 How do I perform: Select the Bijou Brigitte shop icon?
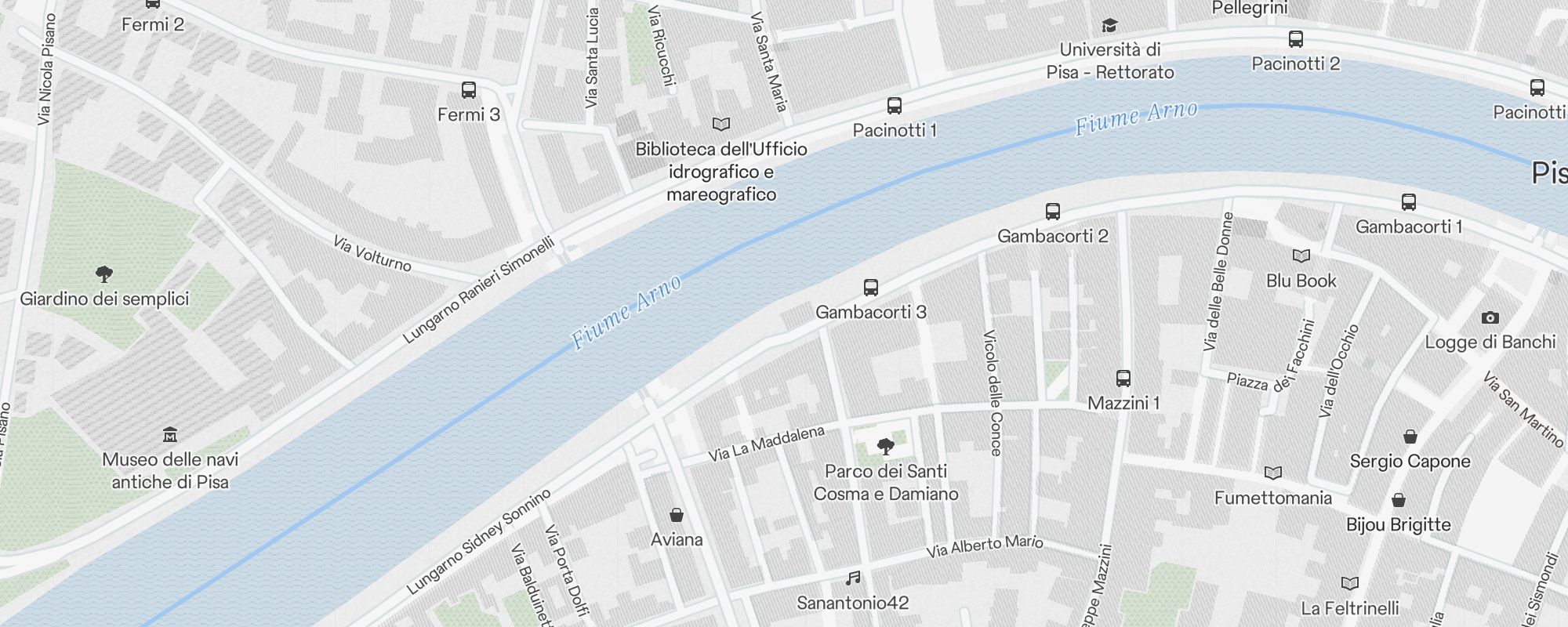tap(1399, 500)
